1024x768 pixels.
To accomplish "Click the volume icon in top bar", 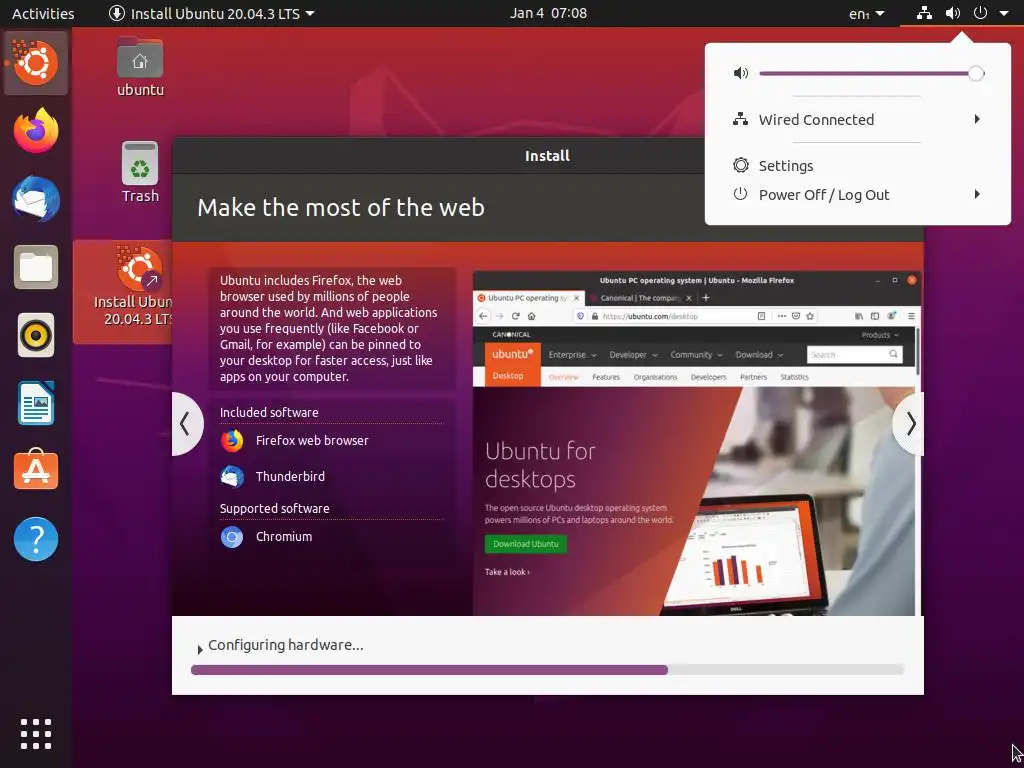I will pos(953,13).
